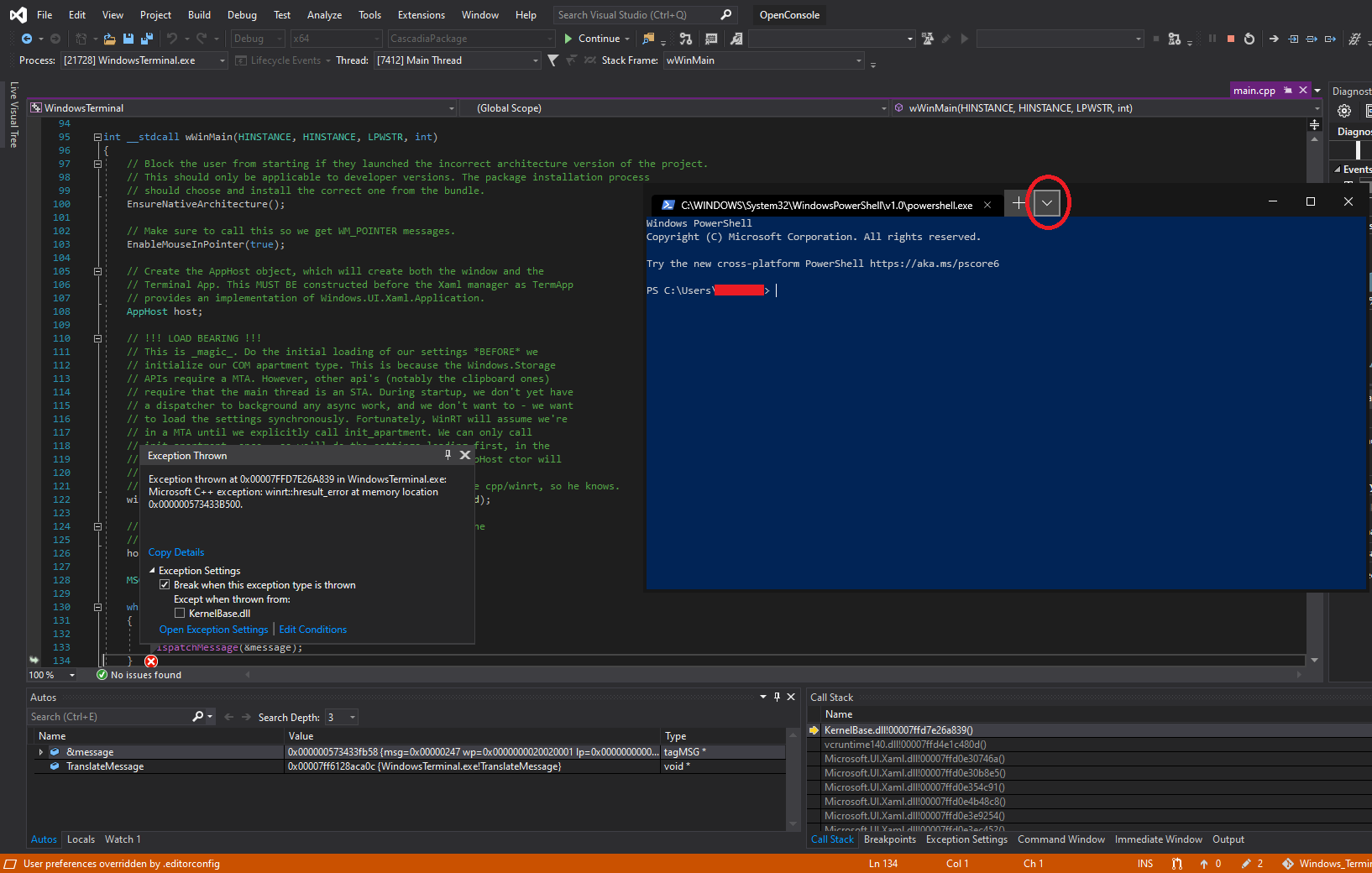
Task: Click the Break All pause icon
Action: click(1212, 38)
